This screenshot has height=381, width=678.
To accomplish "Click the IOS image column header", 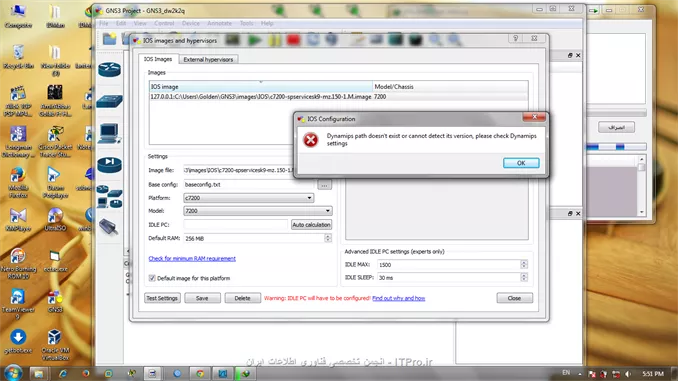I will pos(261,86).
